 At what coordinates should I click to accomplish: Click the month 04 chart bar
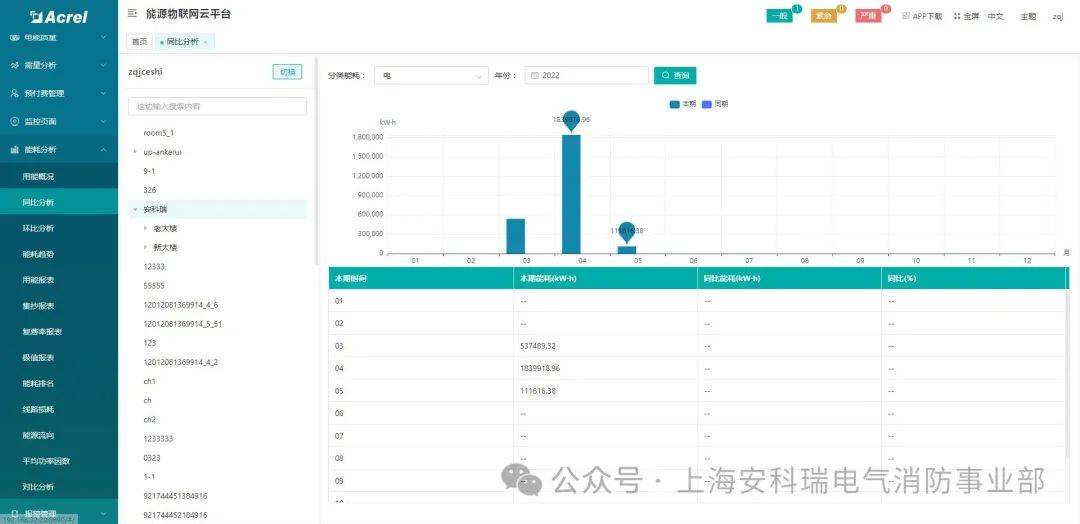coord(571,194)
